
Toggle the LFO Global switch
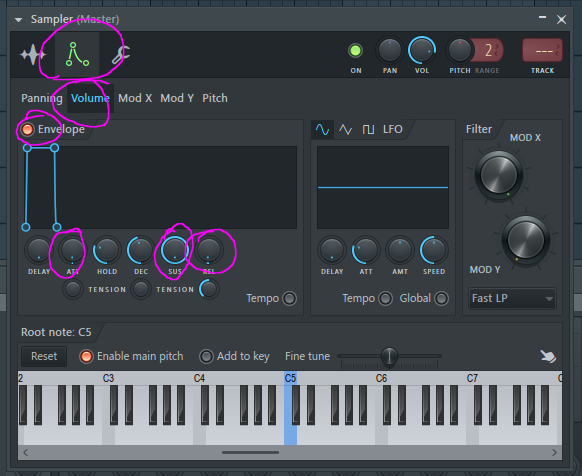(442, 299)
